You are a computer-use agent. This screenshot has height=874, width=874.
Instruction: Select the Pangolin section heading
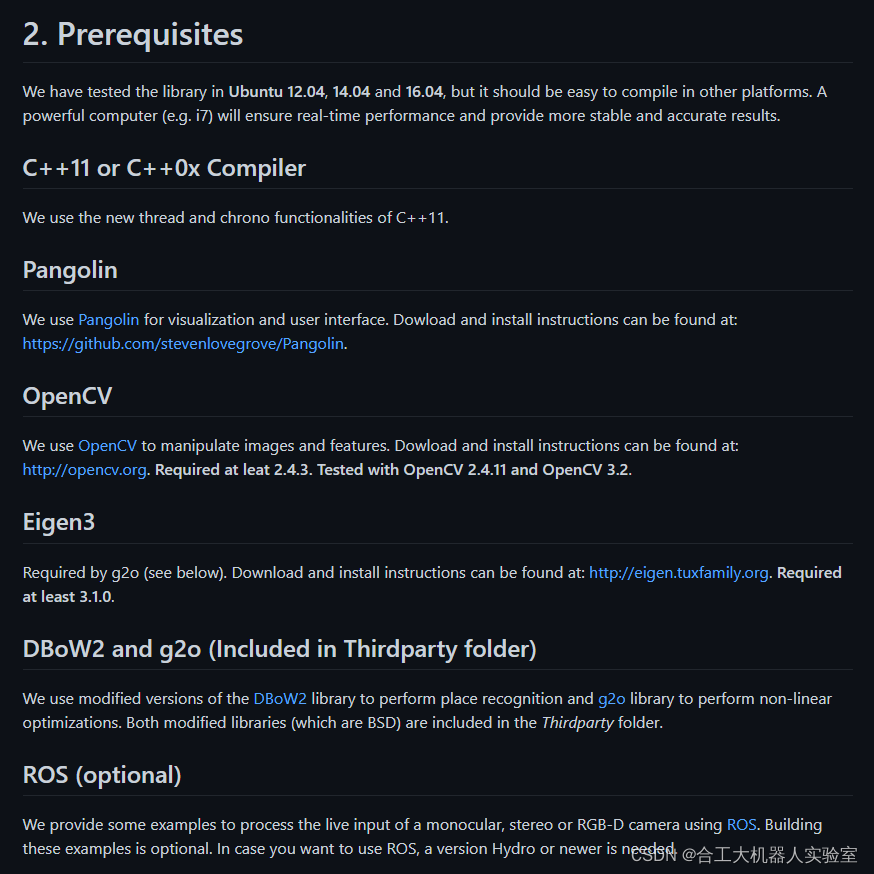coord(70,270)
